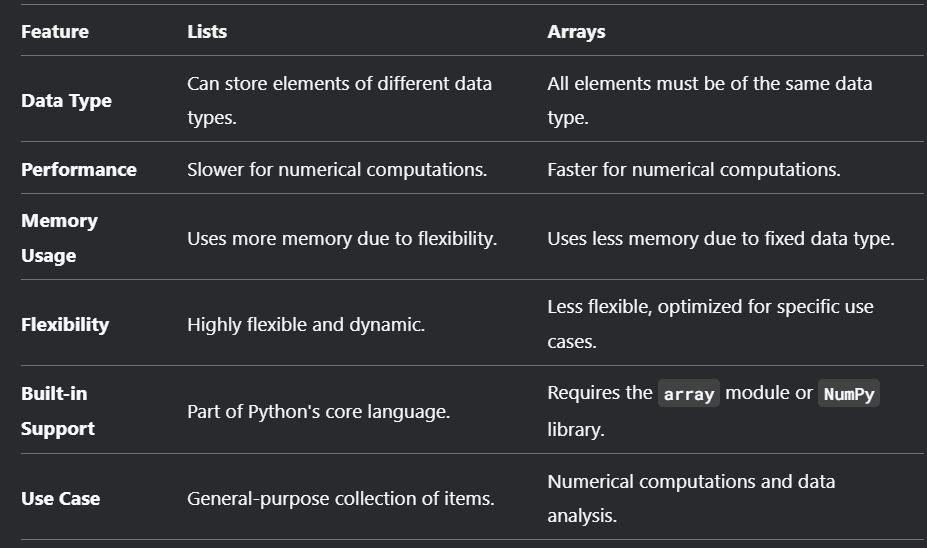The image size is (927, 548).
Task: Select the Arrays column header
Action: 576,32
